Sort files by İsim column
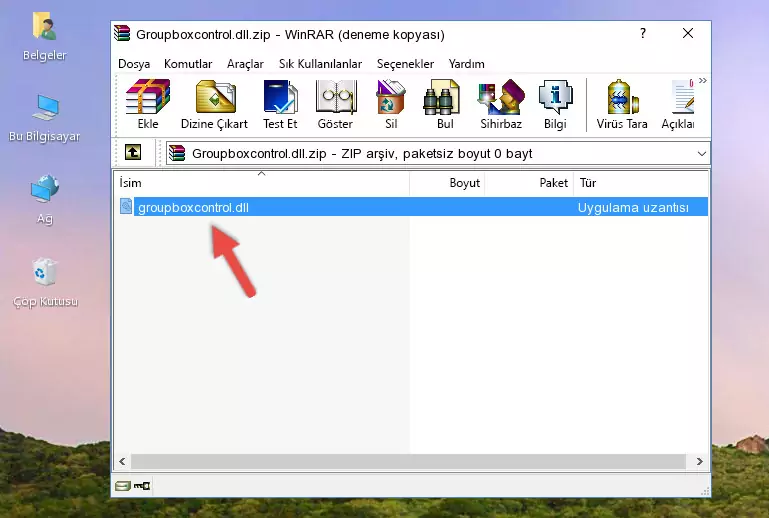The width and height of the screenshot is (769, 518). (262, 183)
